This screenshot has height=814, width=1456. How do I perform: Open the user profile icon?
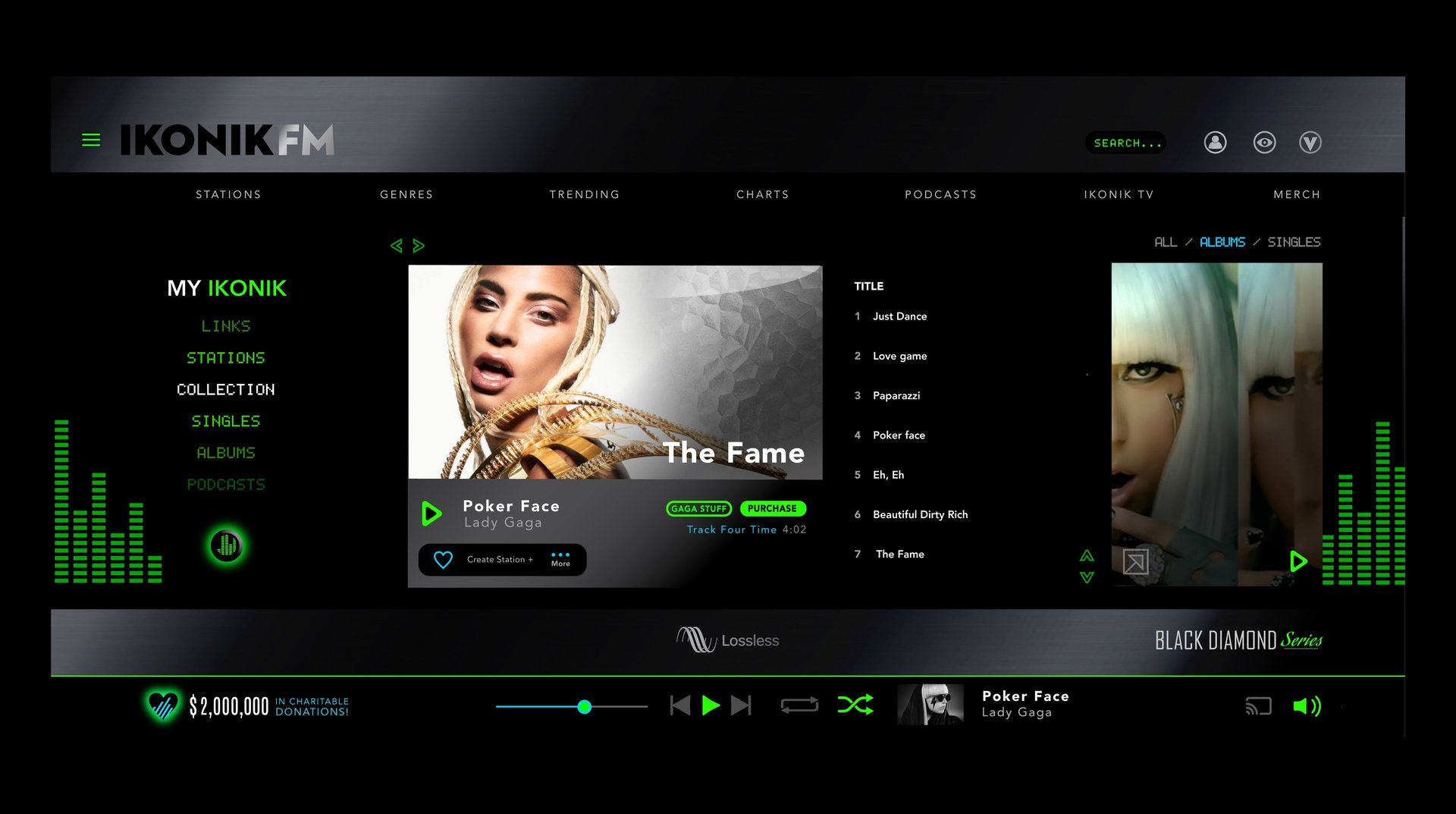pyautogui.click(x=1215, y=143)
